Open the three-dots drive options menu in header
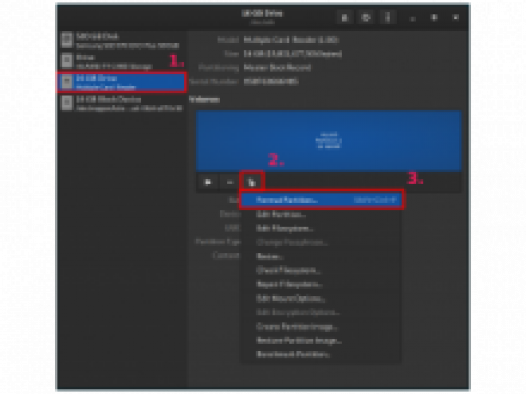 pyautogui.click(x=387, y=17)
